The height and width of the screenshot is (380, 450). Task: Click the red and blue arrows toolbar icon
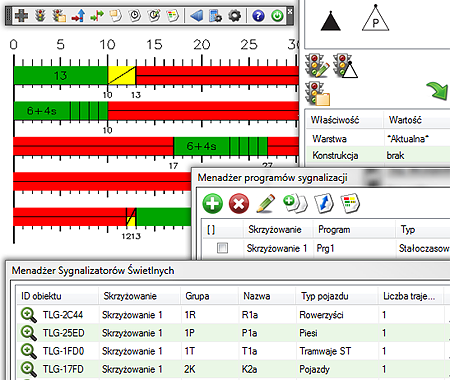click(x=78, y=15)
